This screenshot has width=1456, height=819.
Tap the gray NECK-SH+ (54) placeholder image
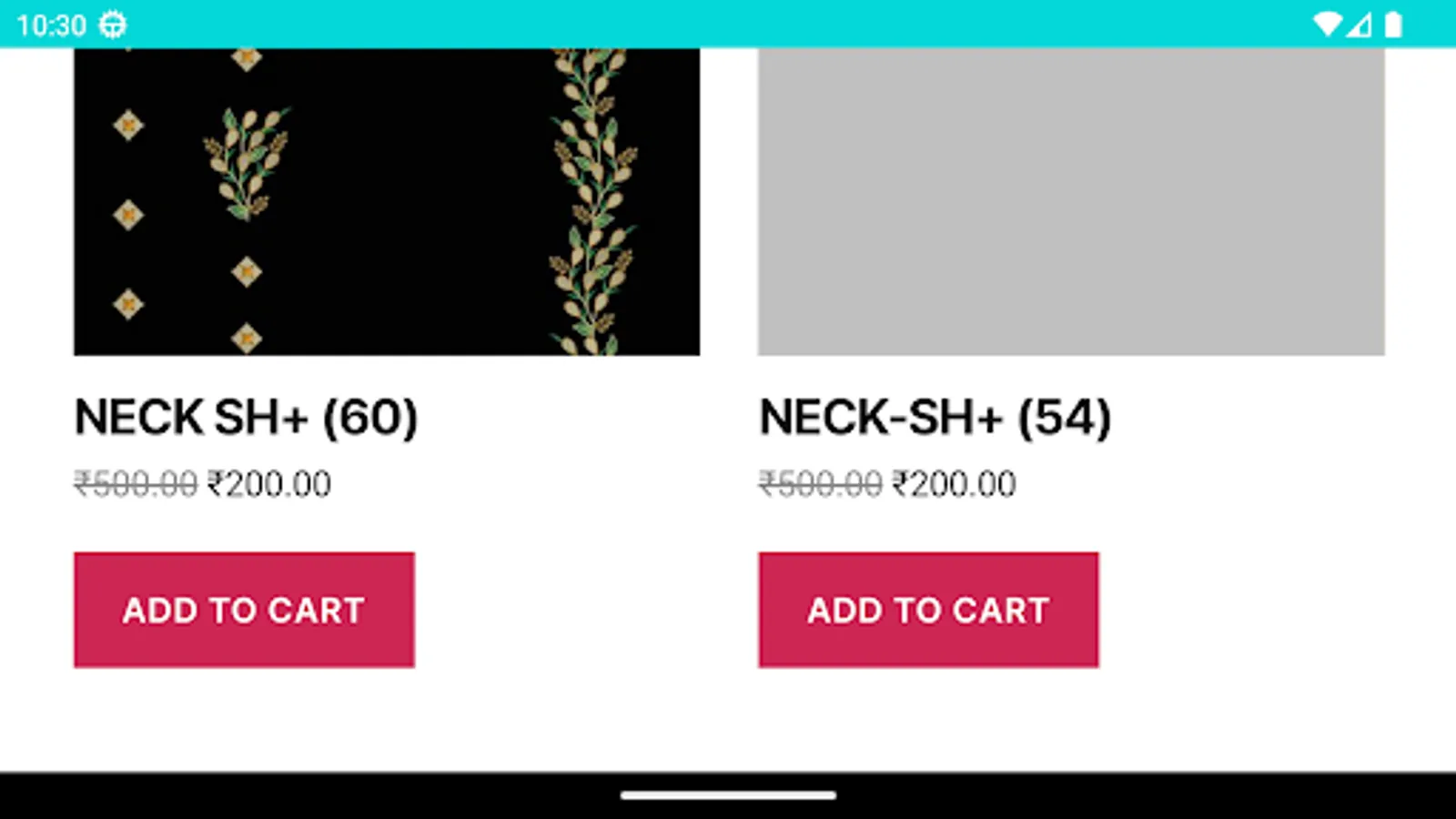(x=1071, y=202)
